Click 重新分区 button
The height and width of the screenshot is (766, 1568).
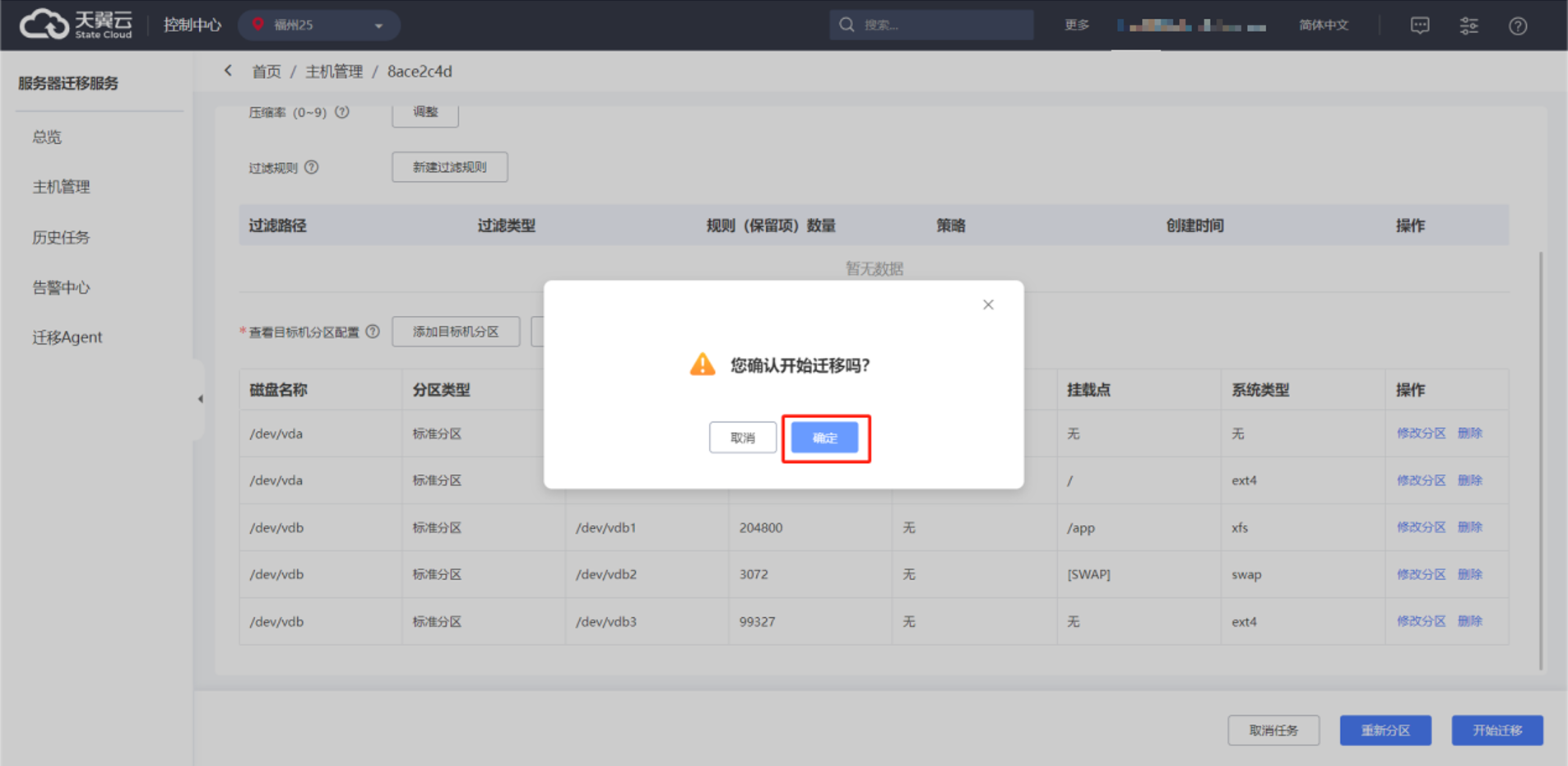[x=1385, y=730]
